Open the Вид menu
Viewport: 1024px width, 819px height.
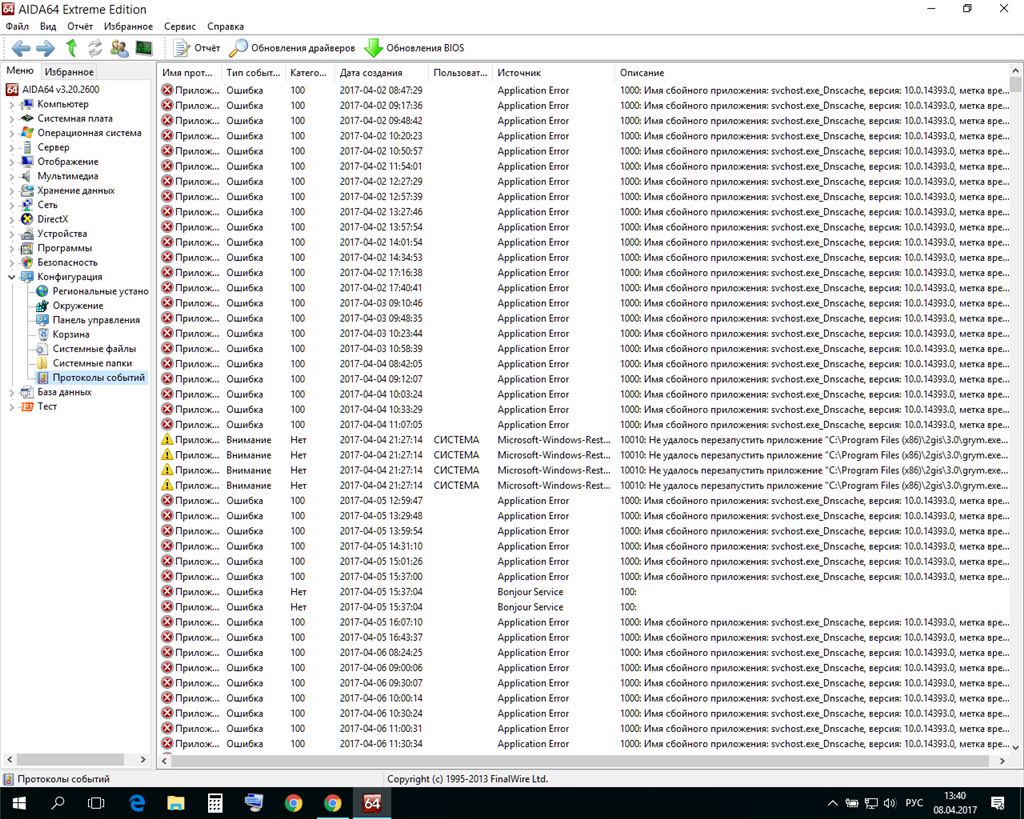[x=48, y=26]
